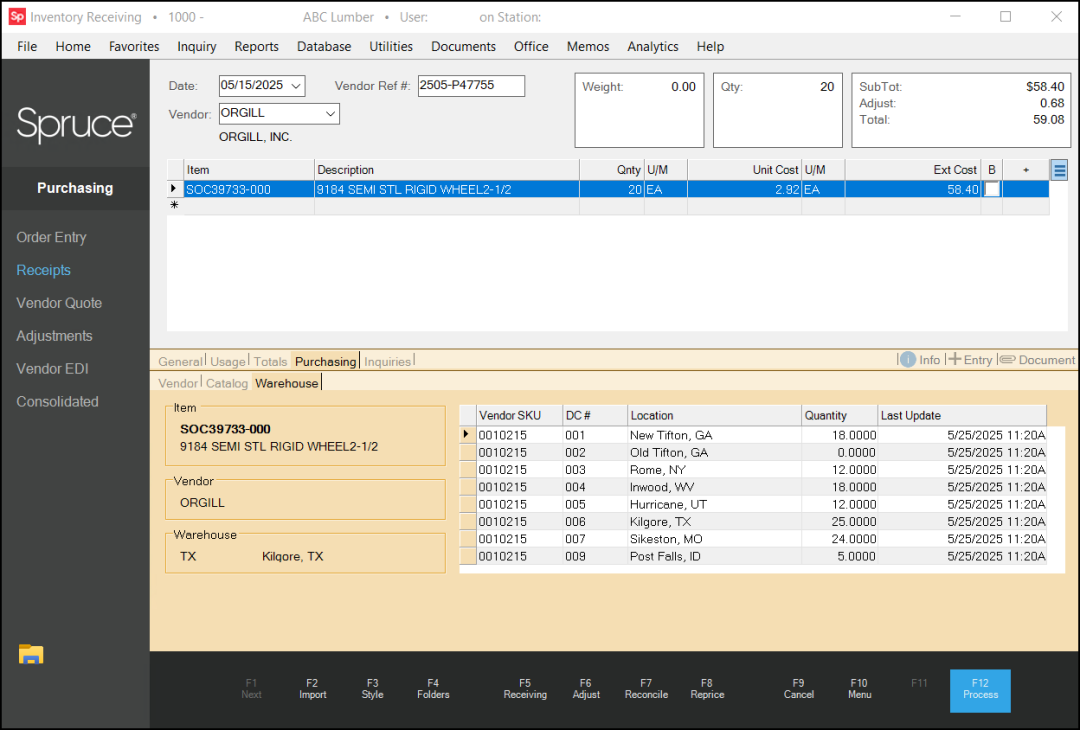Click the F7 Reconcile button
The image size is (1080, 730).
pyautogui.click(x=646, y=689)
